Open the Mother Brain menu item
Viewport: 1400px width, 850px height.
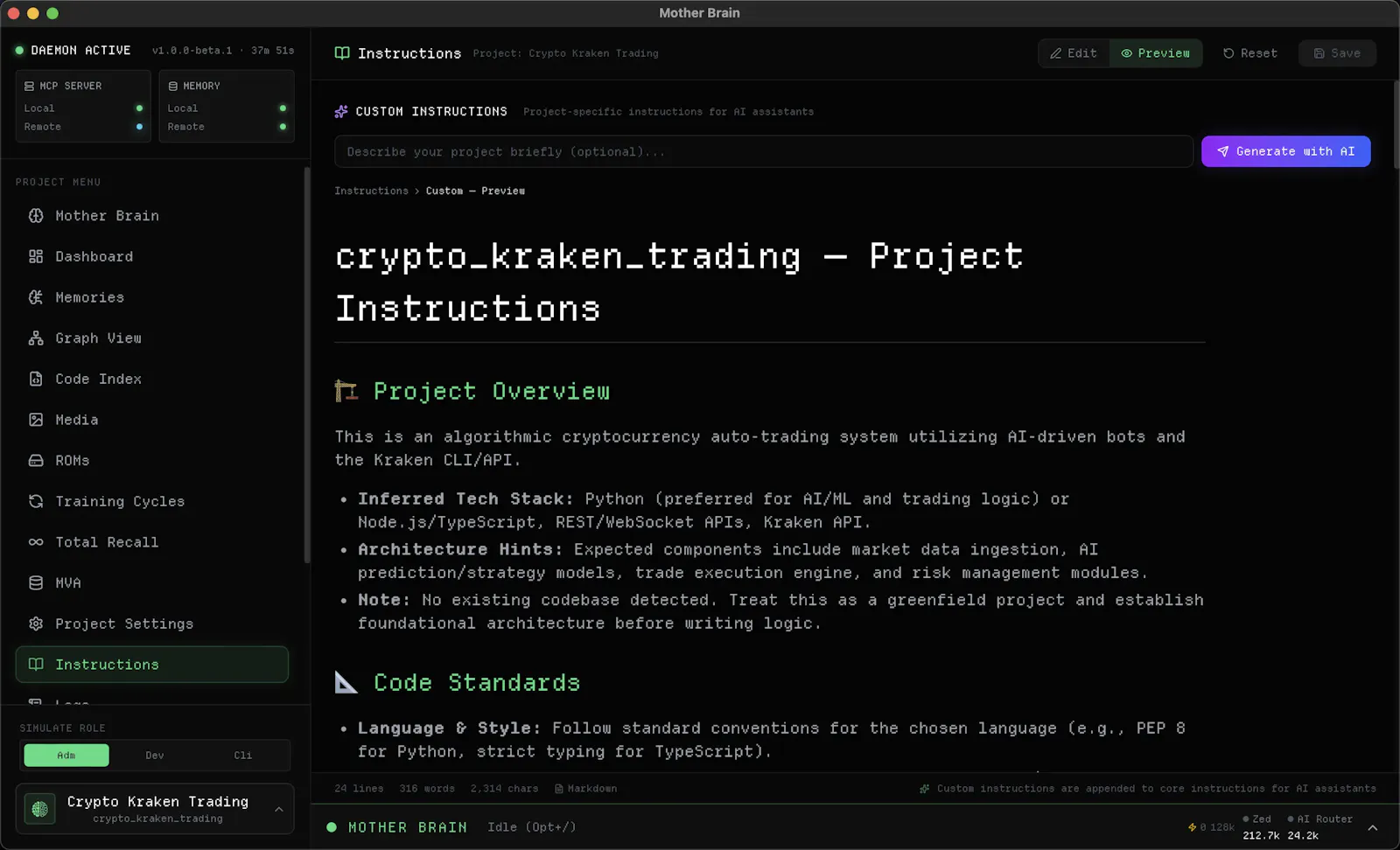click(x=152, y=216)
